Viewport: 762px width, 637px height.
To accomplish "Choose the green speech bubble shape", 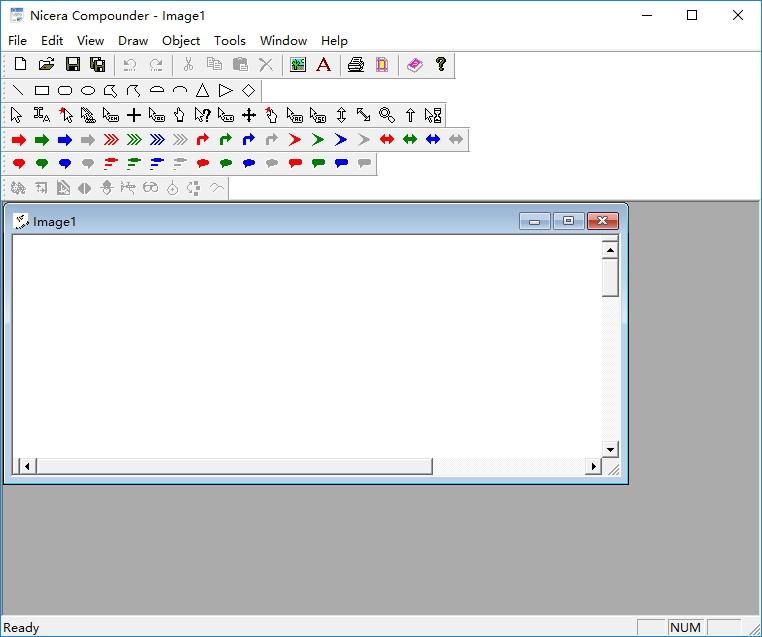I will 42,164.
